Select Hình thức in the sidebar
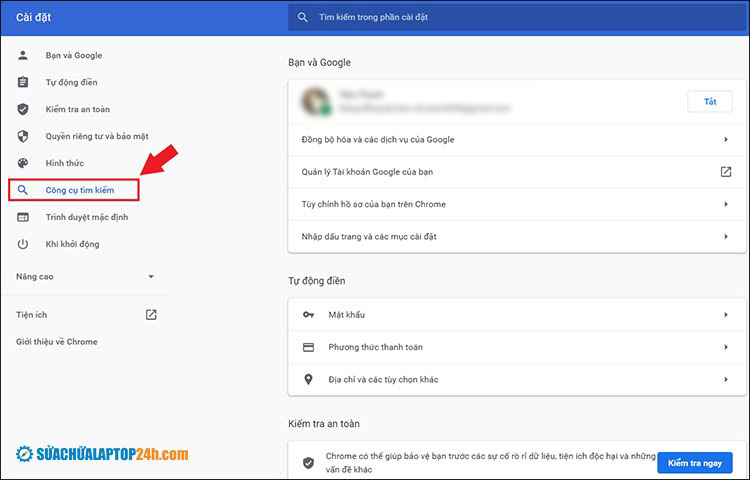Screen dimensions: 750x480 pos(65,163)
